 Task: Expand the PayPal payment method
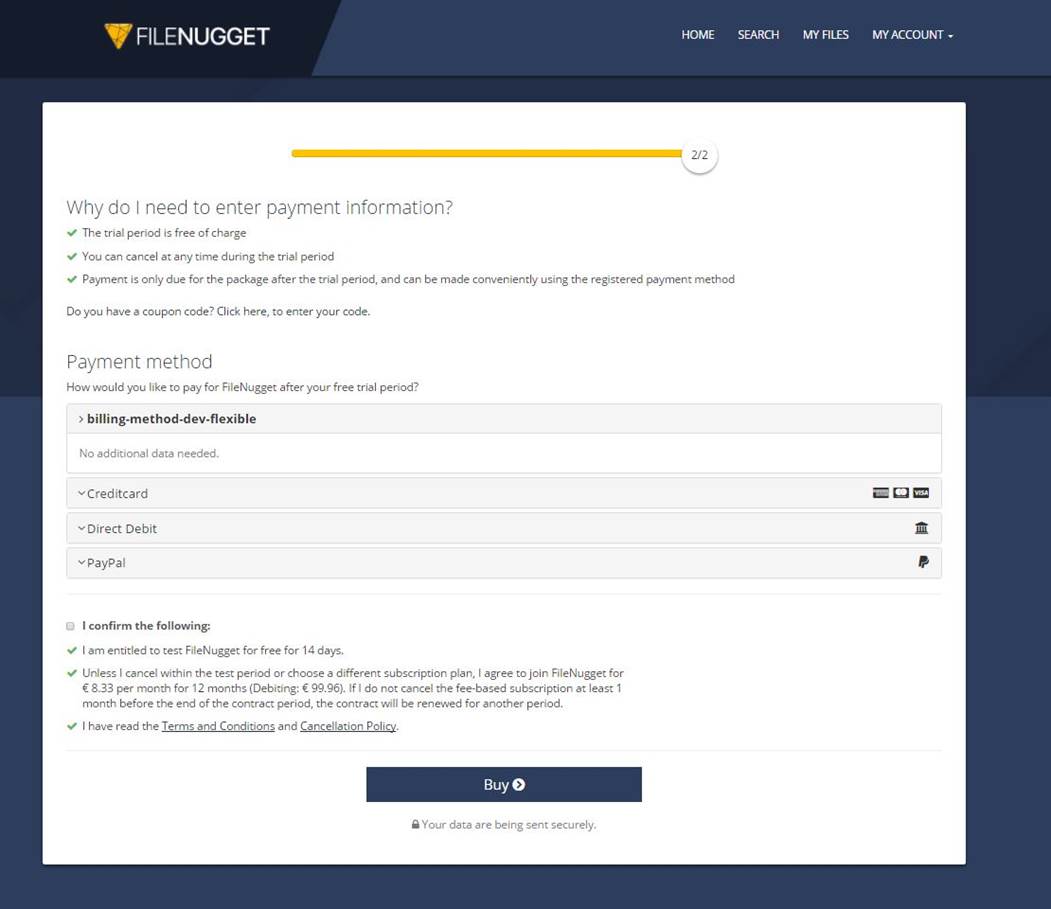[503, 563]
